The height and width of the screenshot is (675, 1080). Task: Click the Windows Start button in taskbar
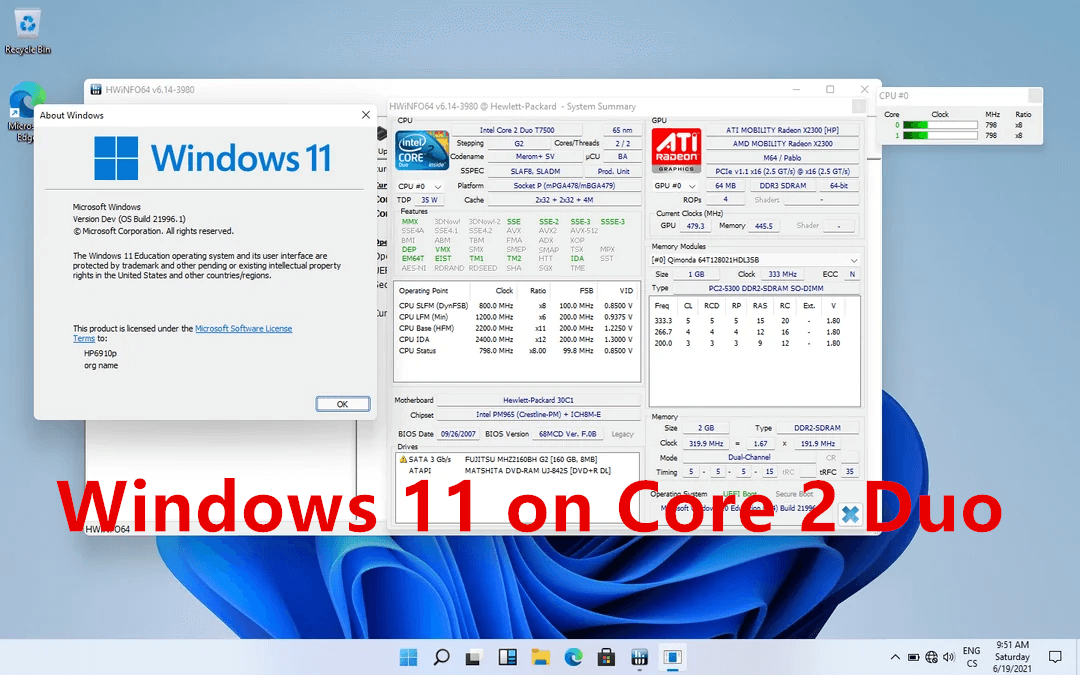click(408, 657)
